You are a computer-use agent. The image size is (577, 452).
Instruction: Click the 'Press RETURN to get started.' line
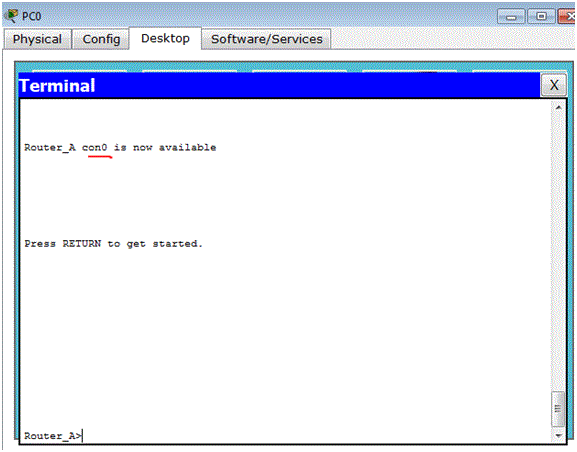[x=113, y=244]
